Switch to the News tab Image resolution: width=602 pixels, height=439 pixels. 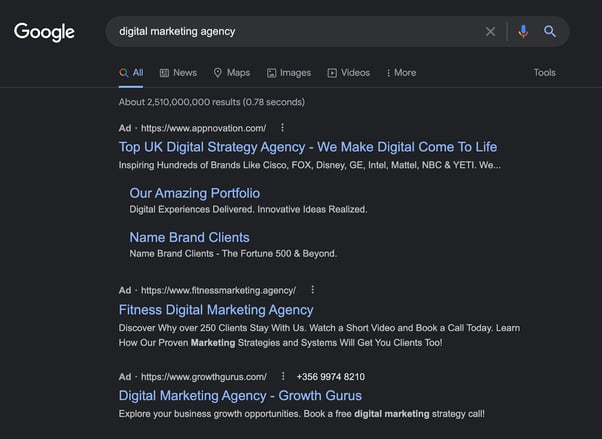coord(178,73)
